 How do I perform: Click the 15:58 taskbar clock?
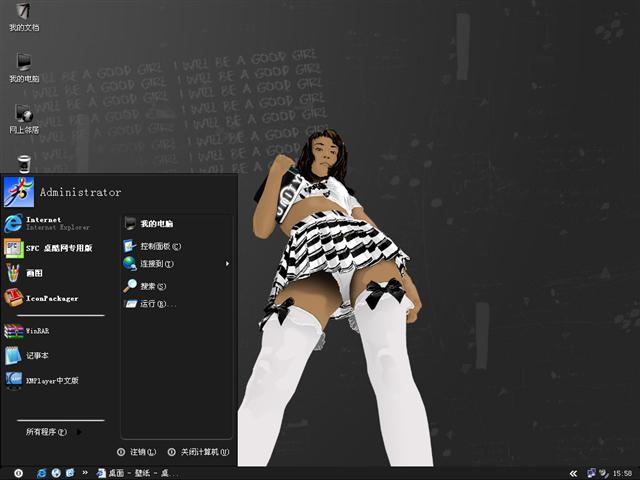622,473
